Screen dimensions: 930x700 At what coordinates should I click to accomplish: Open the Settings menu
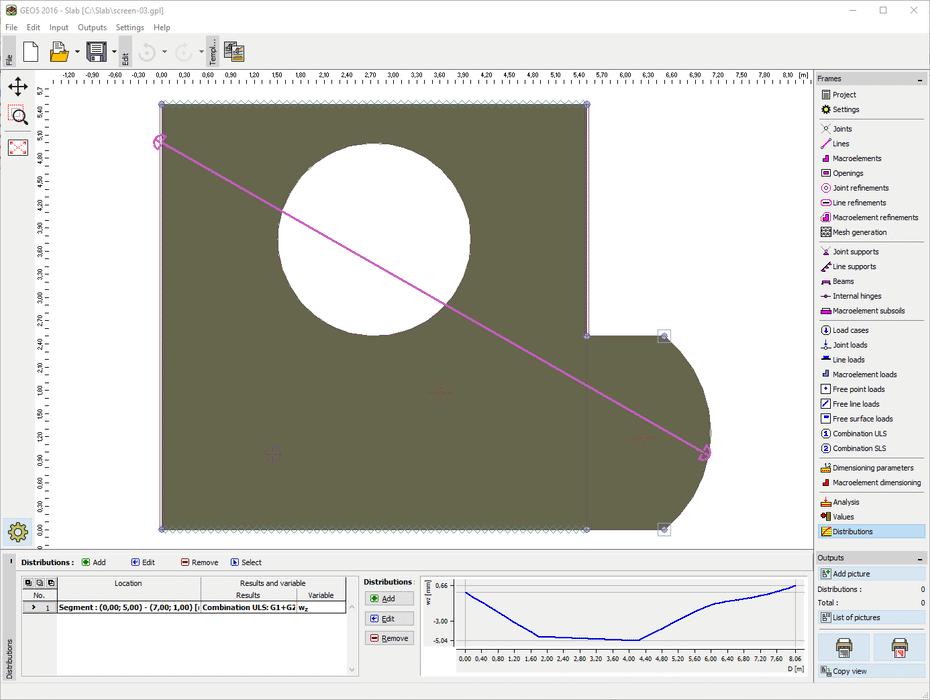point(129,27)
